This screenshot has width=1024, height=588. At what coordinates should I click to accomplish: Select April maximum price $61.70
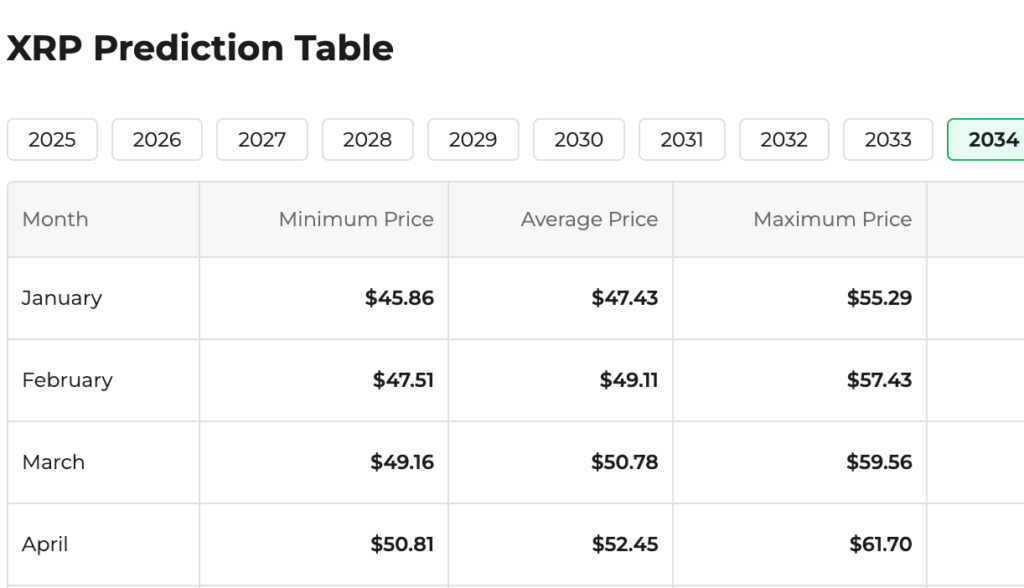pyautogui.click(x=880, y=544)
